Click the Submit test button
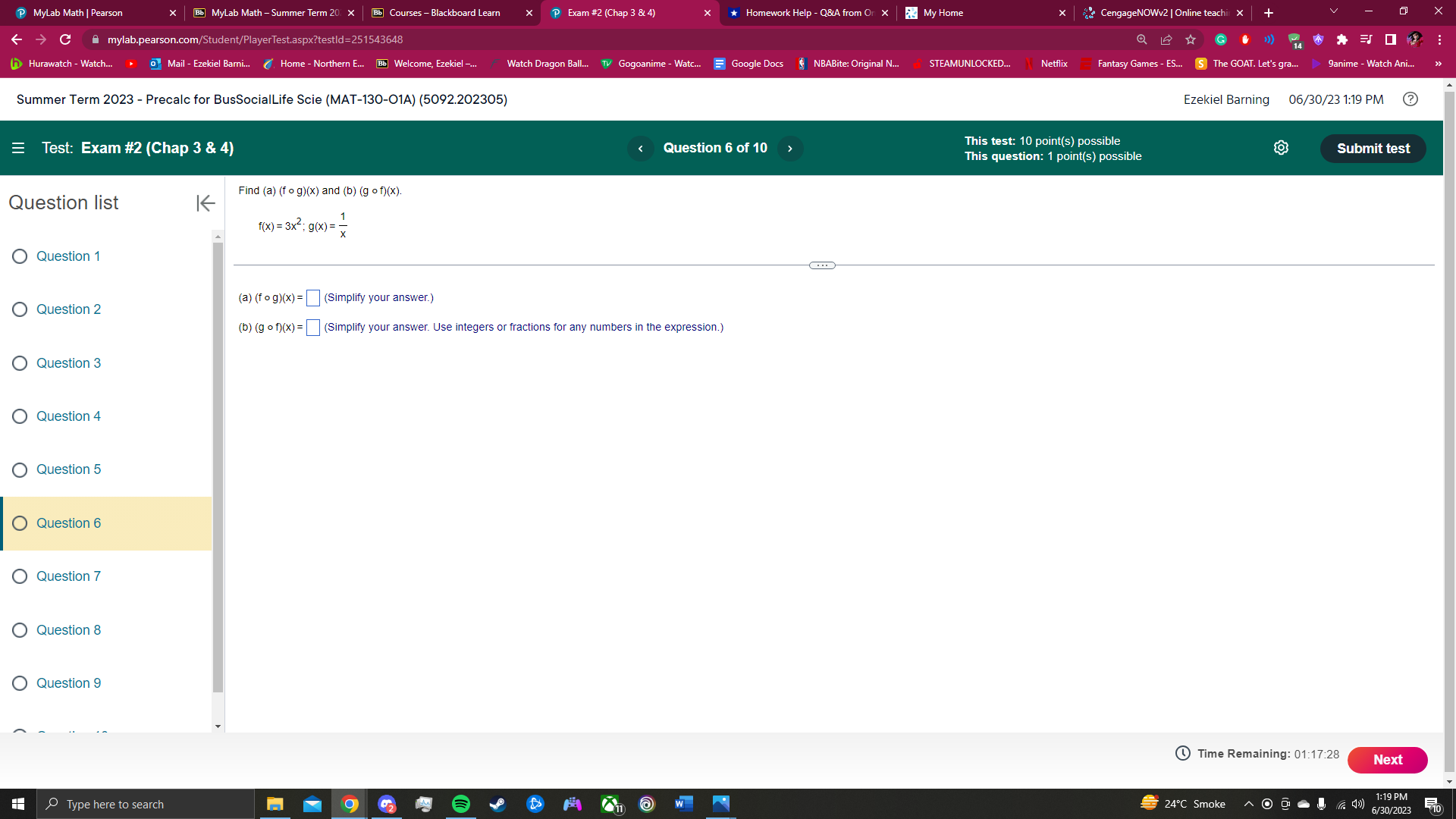 tap(1373, 148)
